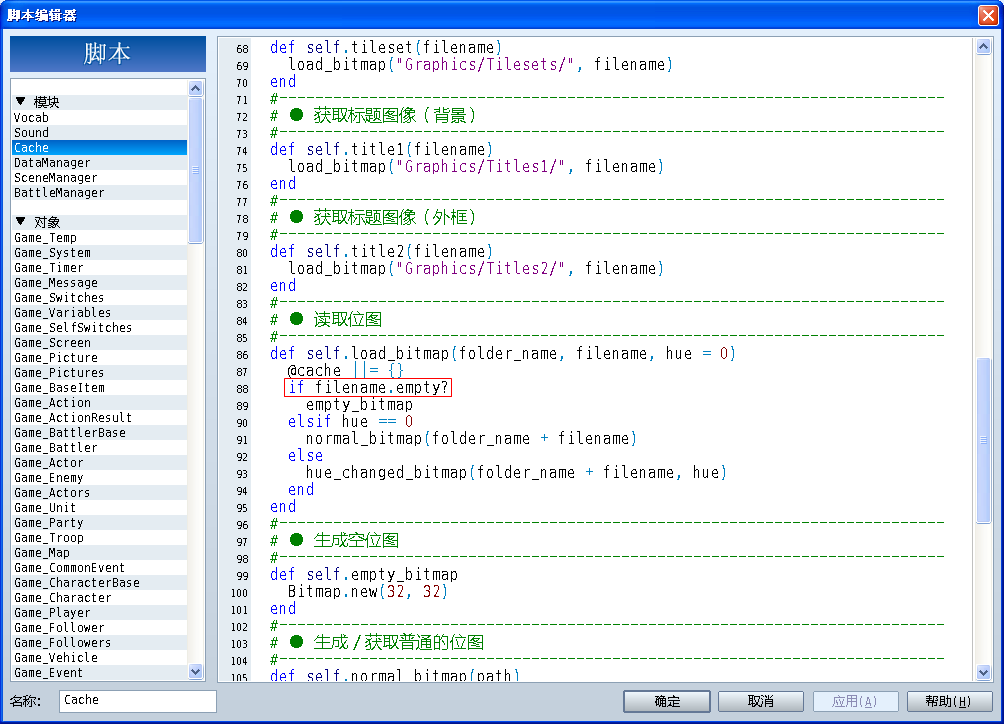Select Game_Timer in script list
This screenshot has width=1004, height=724.
click(x=99, y=268)
